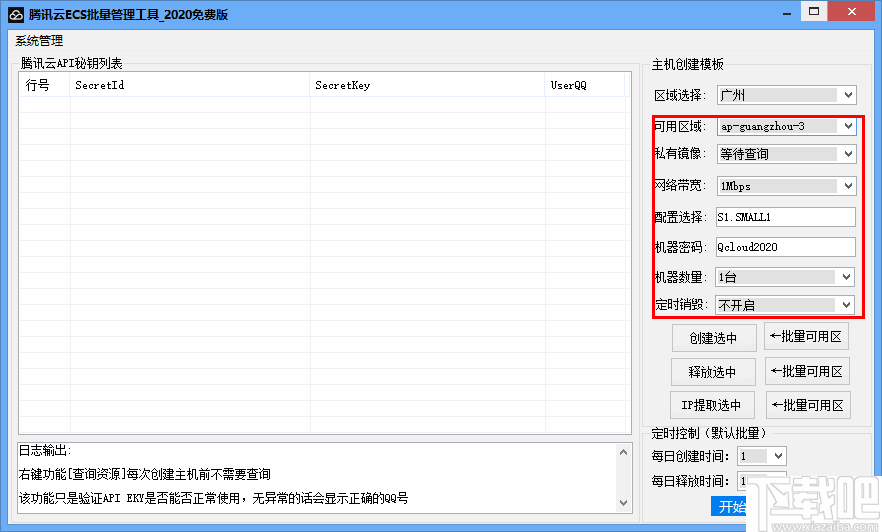Screen dimensions: 882x532
Task: Close the application window
Action: coord(852,12)
